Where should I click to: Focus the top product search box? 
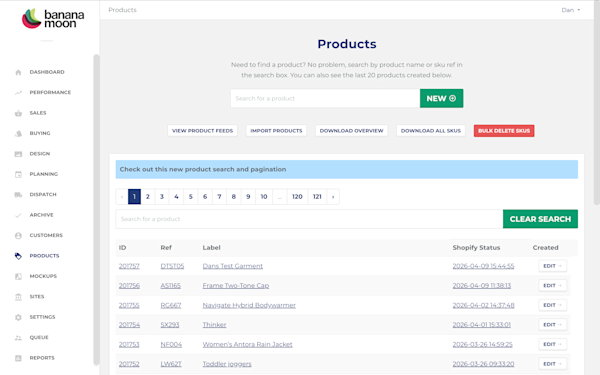tap(325, 98)
